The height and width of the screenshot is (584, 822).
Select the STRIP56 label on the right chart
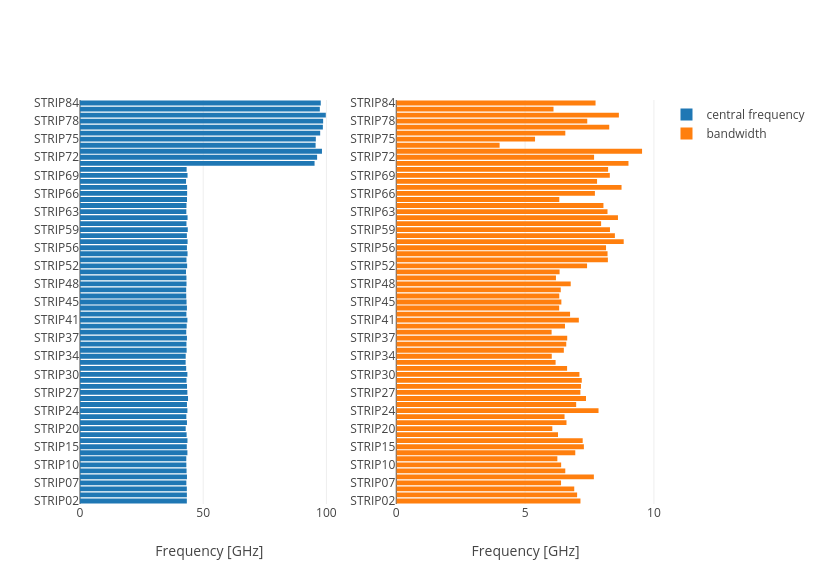tap(372, 248)
